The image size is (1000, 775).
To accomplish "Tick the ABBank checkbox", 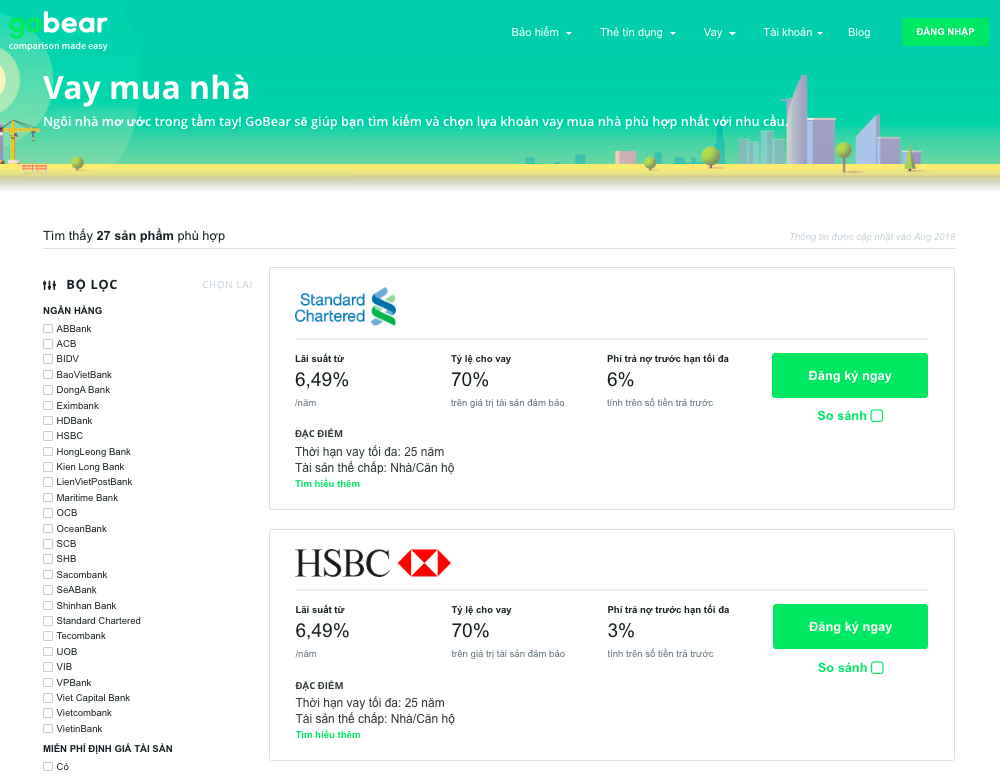I will point(48,328).
